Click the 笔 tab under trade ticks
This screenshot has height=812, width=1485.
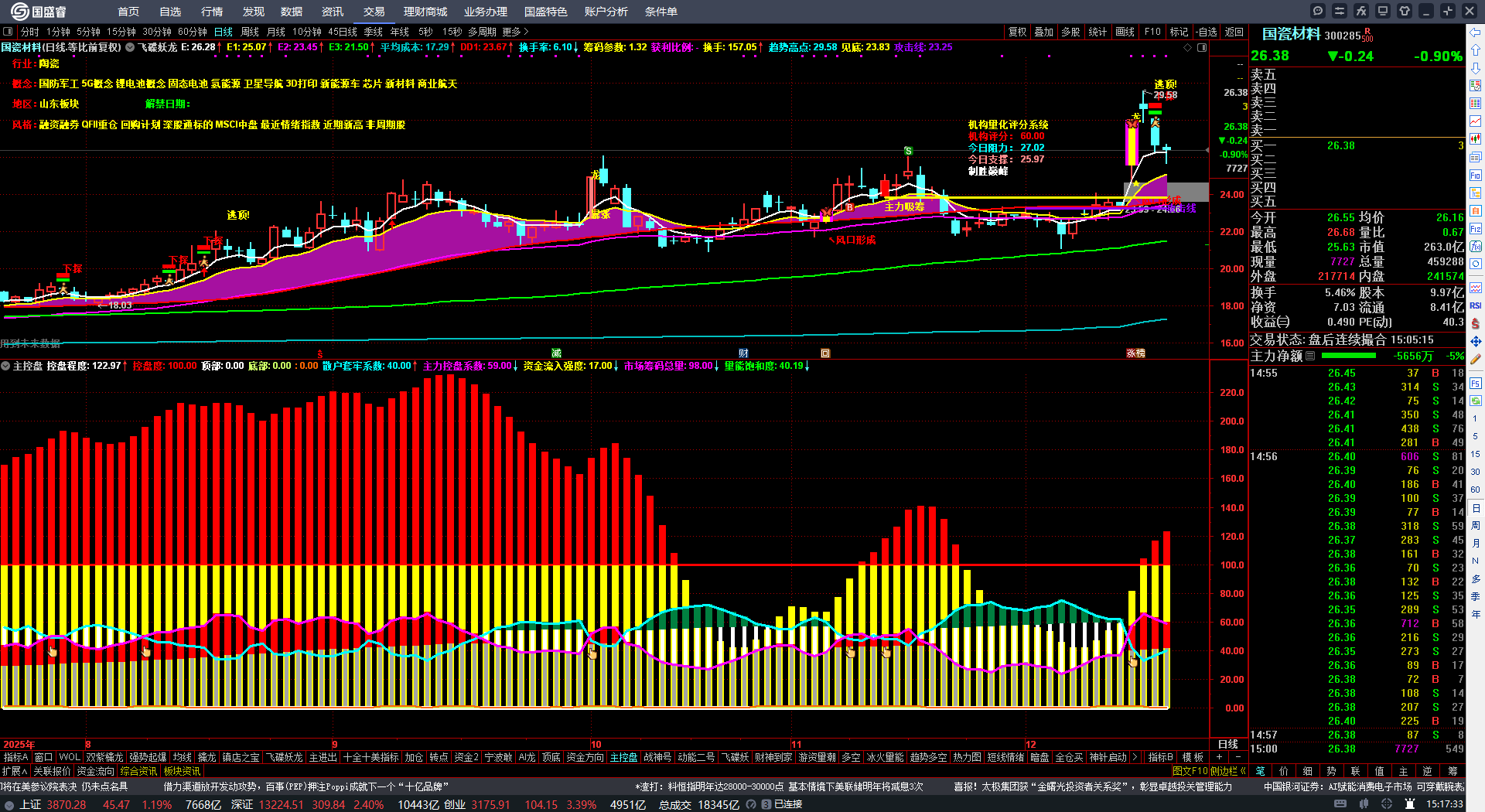1261,771
